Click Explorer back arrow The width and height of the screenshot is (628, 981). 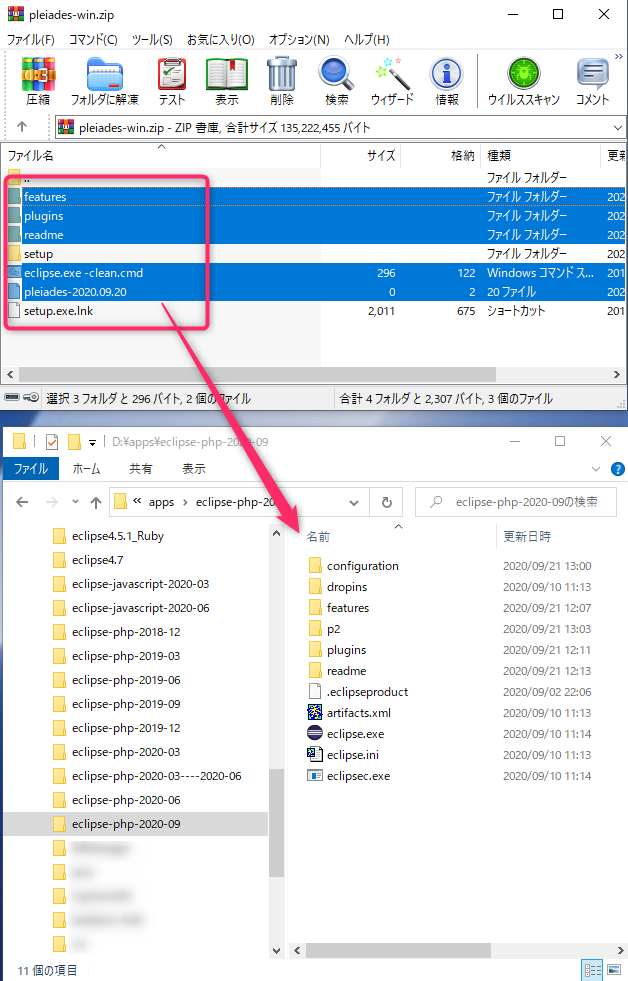coord(22,502)
